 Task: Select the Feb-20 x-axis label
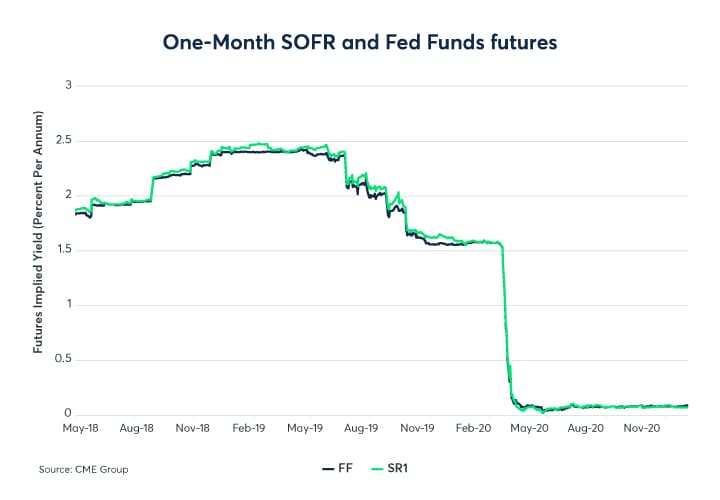click(x=472, y=427)
